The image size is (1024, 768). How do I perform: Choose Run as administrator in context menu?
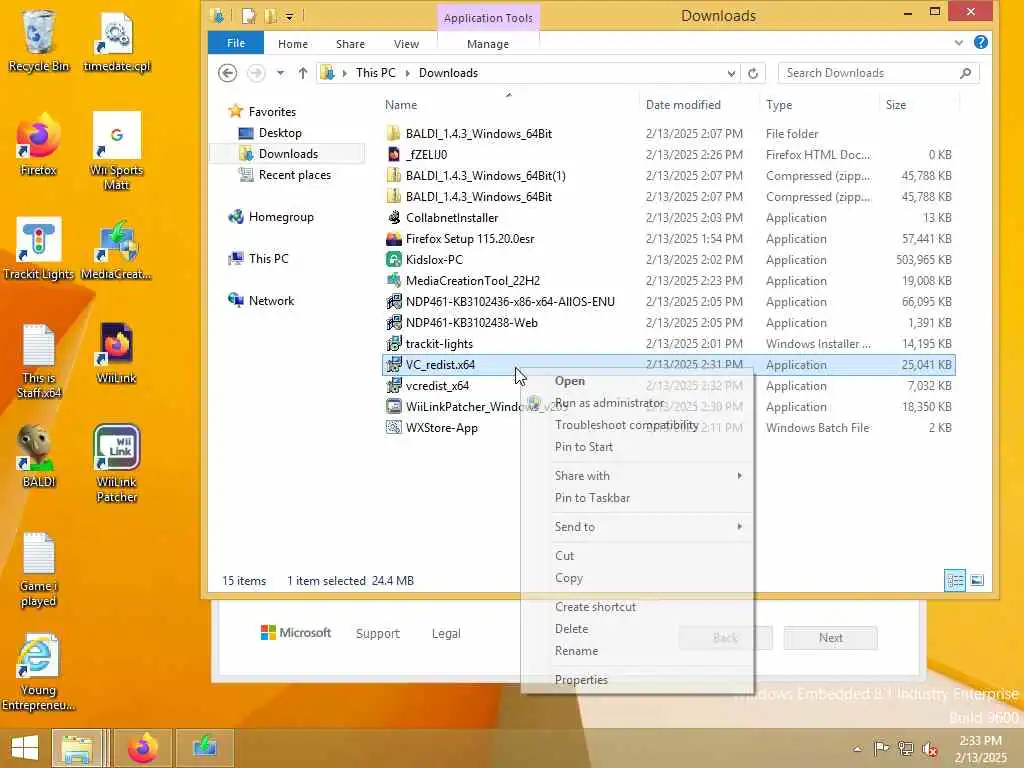pyautogui.click(x=637, y=403)
